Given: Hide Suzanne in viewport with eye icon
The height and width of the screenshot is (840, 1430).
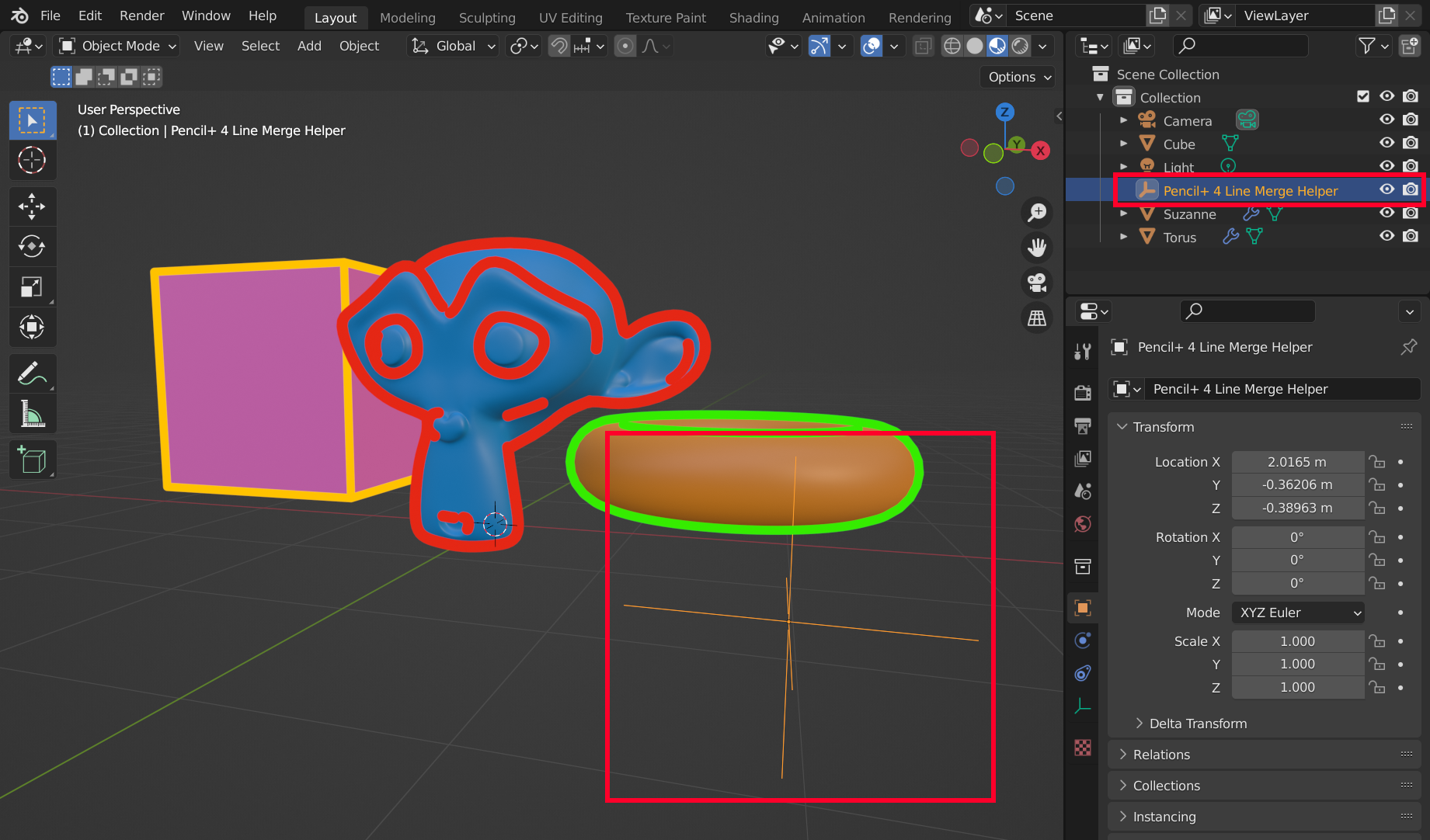Looking at the screenshot, I should (x=1387, y=213).
